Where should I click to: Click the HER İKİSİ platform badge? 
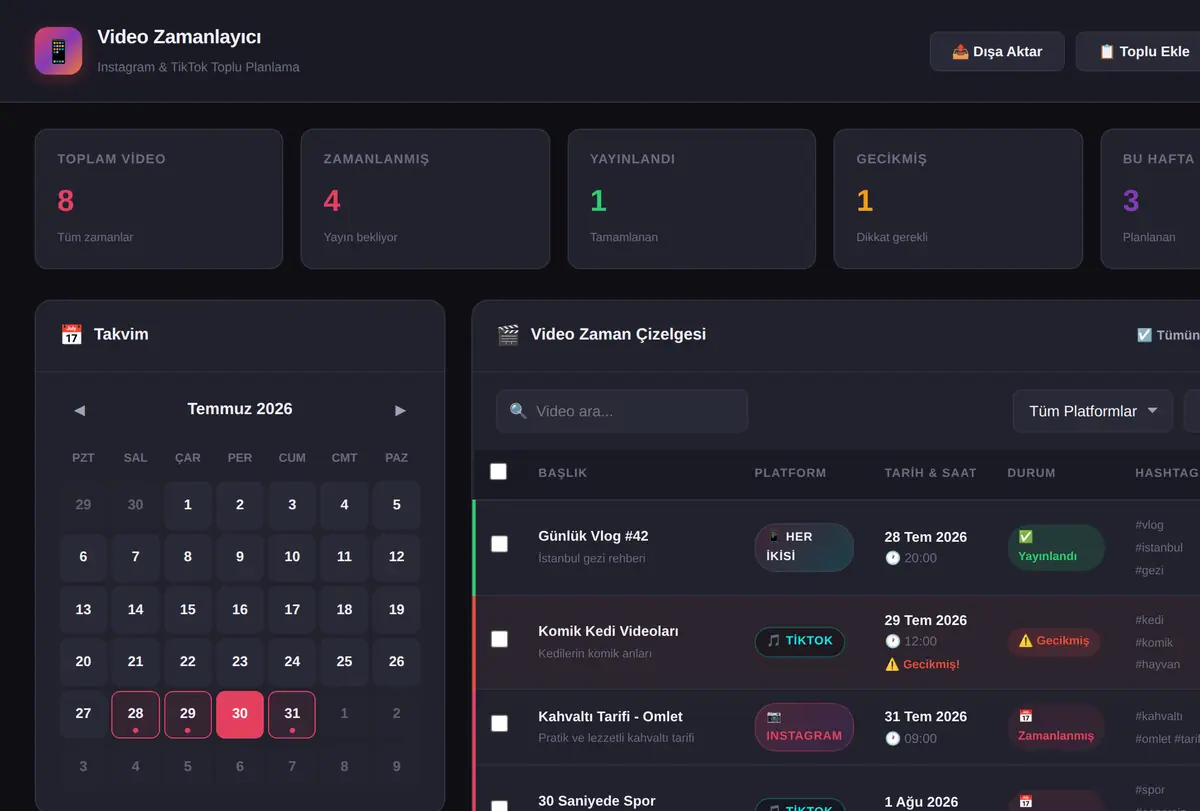(x=804, y=547)
